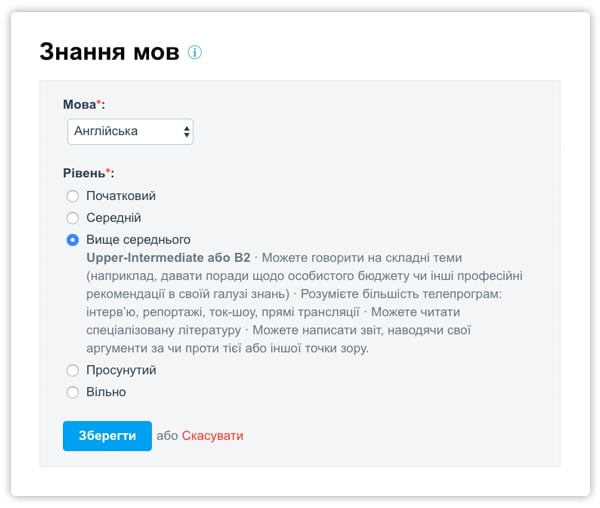Click the selected Вище середнього radio button
This screenshot has height=508, width=600.
click(72, 240)
